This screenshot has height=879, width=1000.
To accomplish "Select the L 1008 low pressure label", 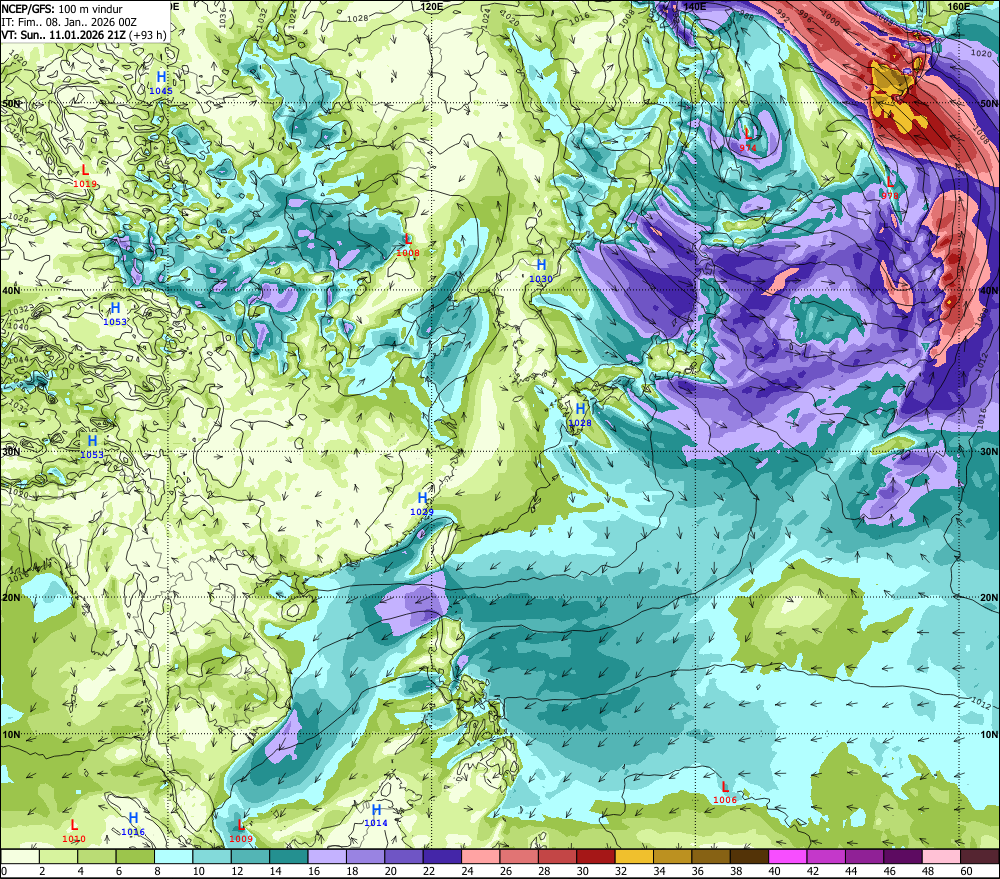I will click(x=408, y=245).
